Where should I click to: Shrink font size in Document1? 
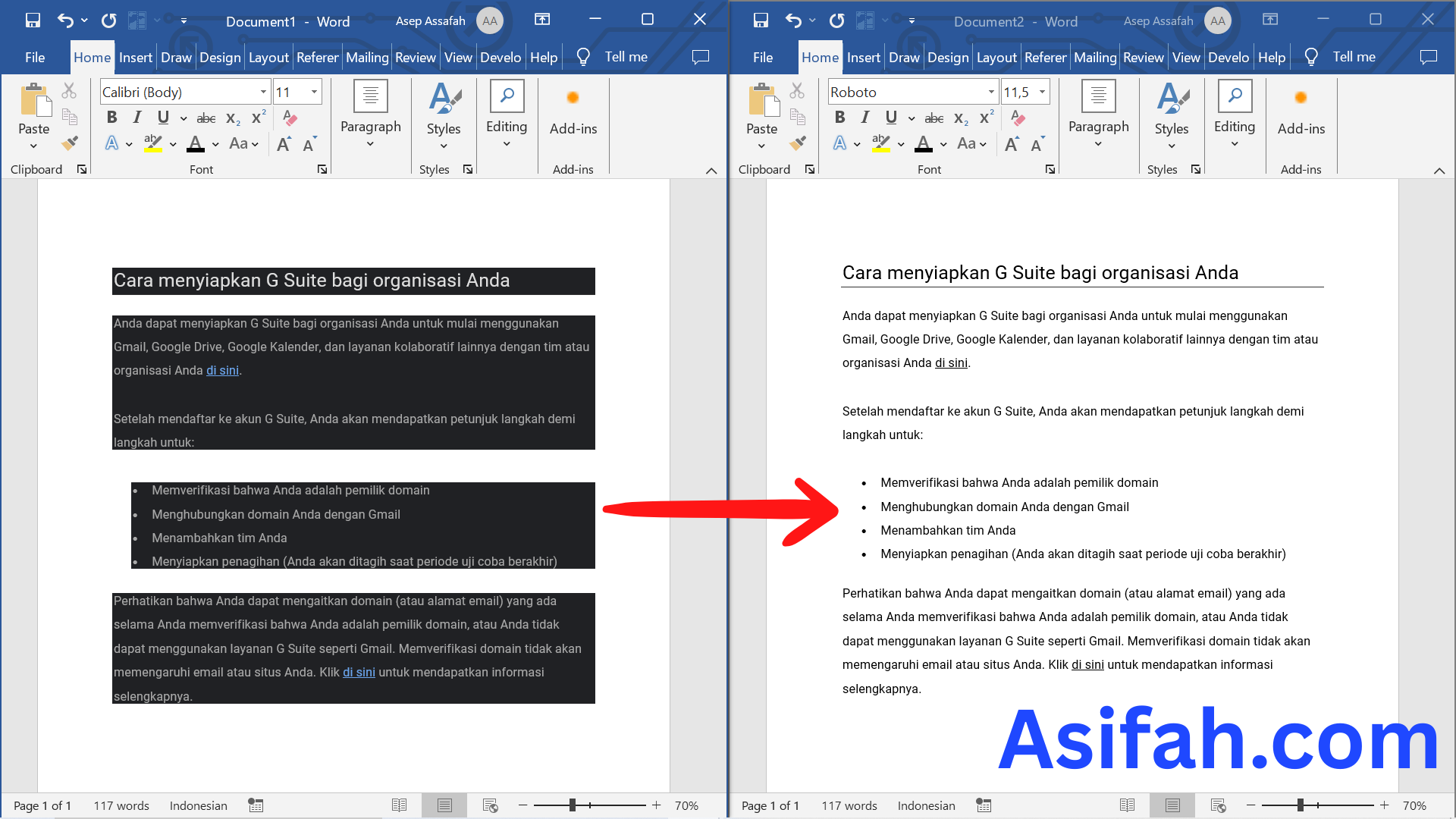coord(309,143)
